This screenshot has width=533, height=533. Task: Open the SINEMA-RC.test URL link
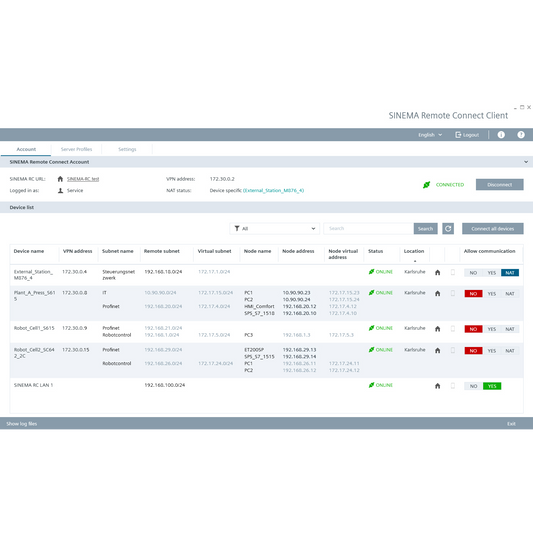click(83, 179)
